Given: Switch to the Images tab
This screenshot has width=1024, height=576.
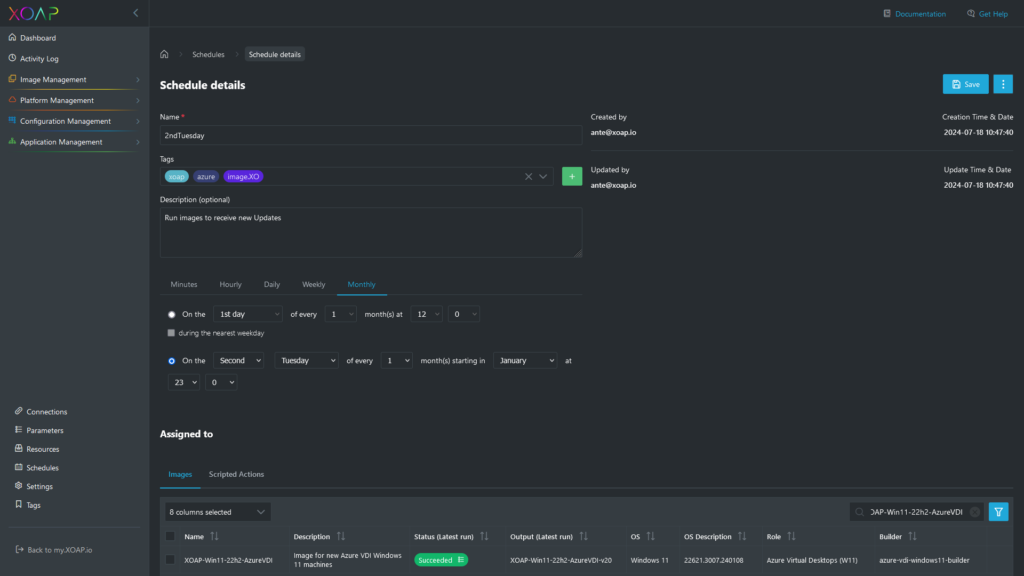Looking at the screenshot, I should tap(180, 475).
